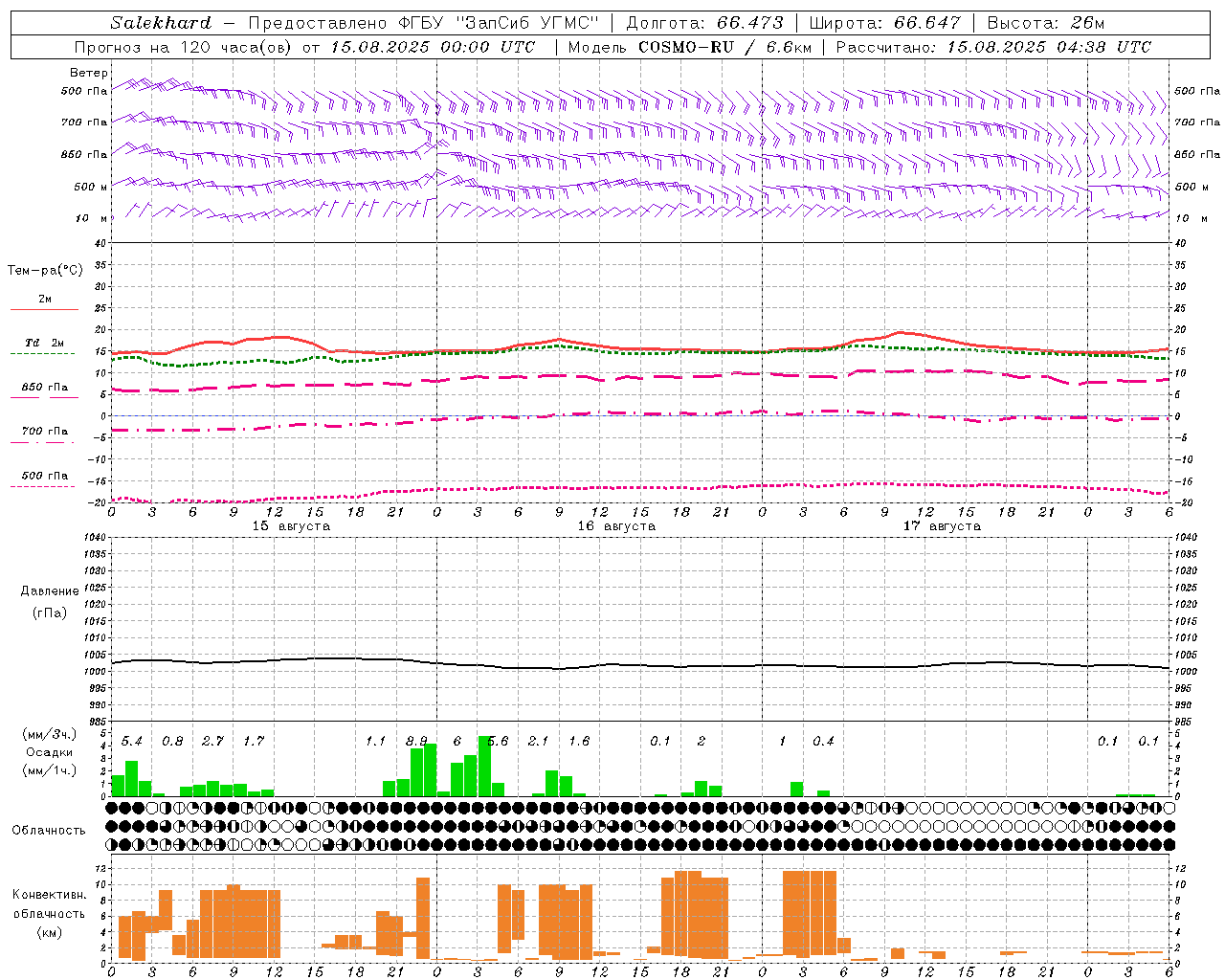This screenshot has width=1225, height=980.
Task: Select the 'Широта: 66.647' header field
Action: 884,23
